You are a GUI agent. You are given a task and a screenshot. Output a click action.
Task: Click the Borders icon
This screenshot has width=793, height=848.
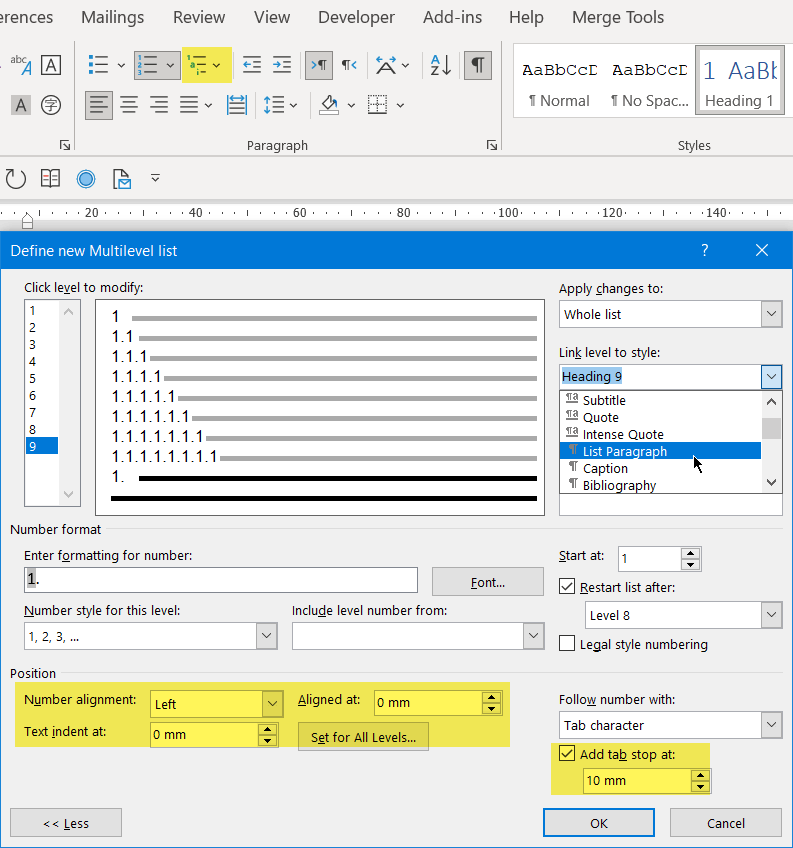[377, 105]
